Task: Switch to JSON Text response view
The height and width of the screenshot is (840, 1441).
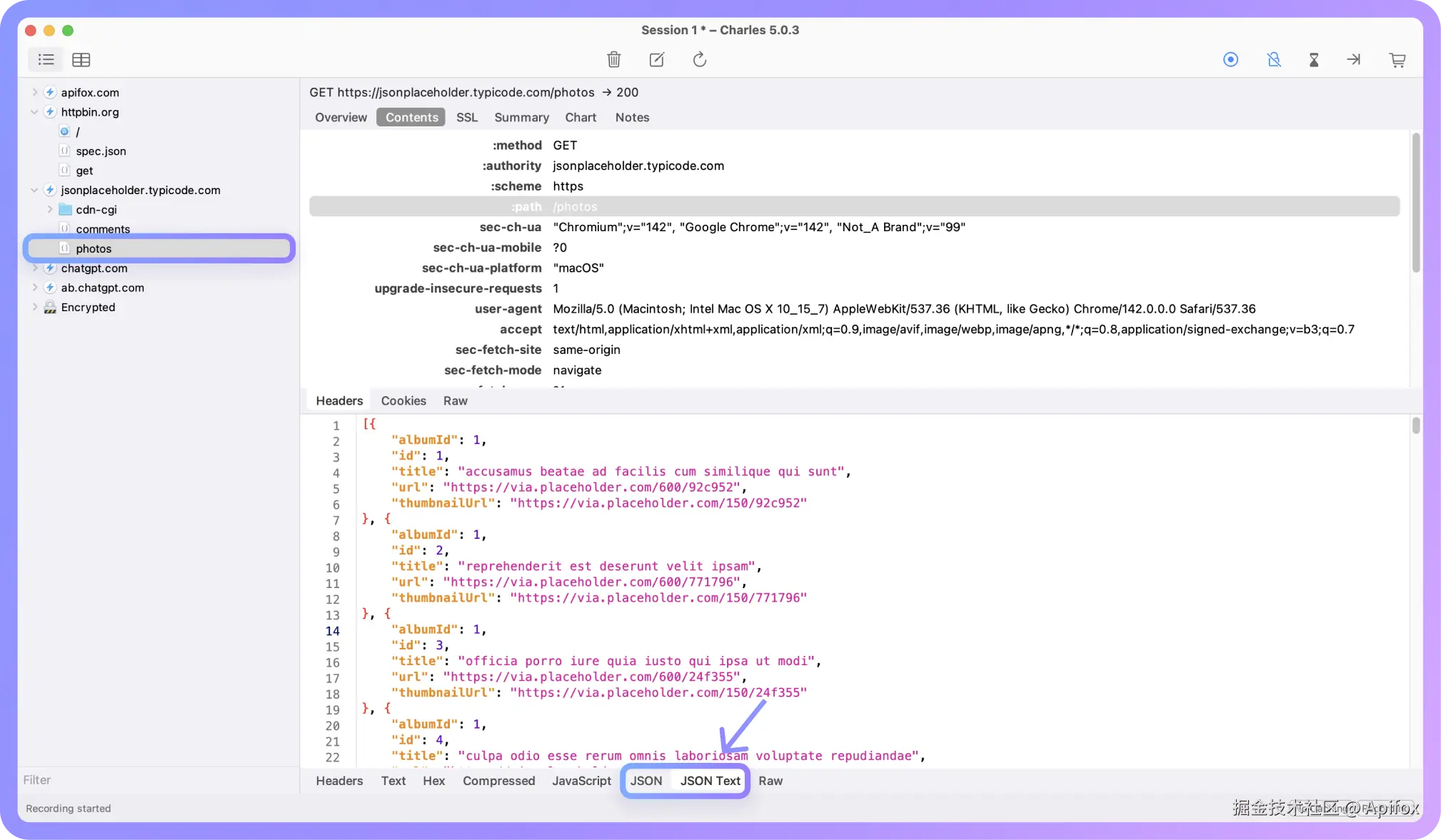Action: (x=710, y=781)
